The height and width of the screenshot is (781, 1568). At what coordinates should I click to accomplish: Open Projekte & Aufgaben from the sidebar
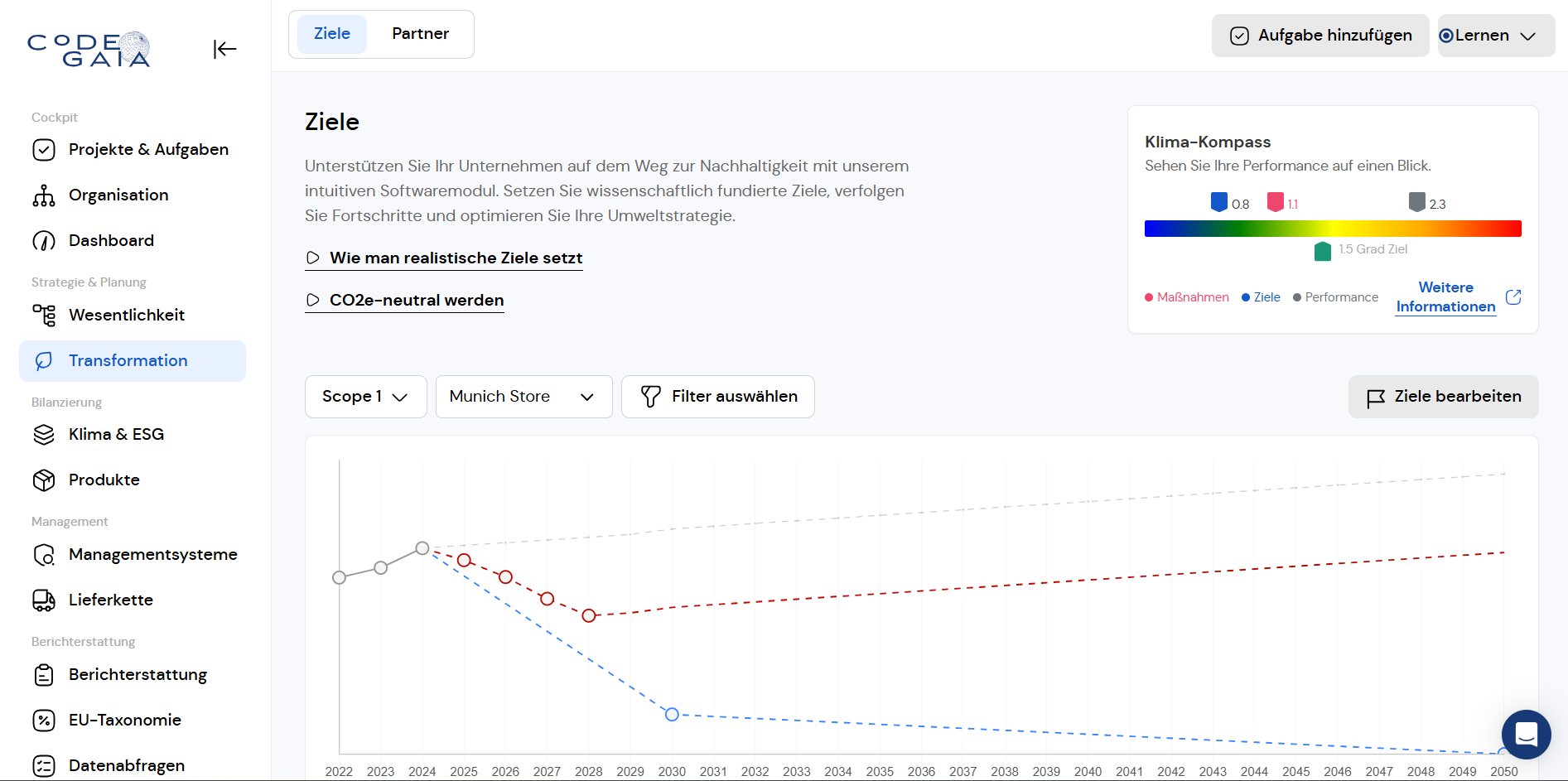148,150
